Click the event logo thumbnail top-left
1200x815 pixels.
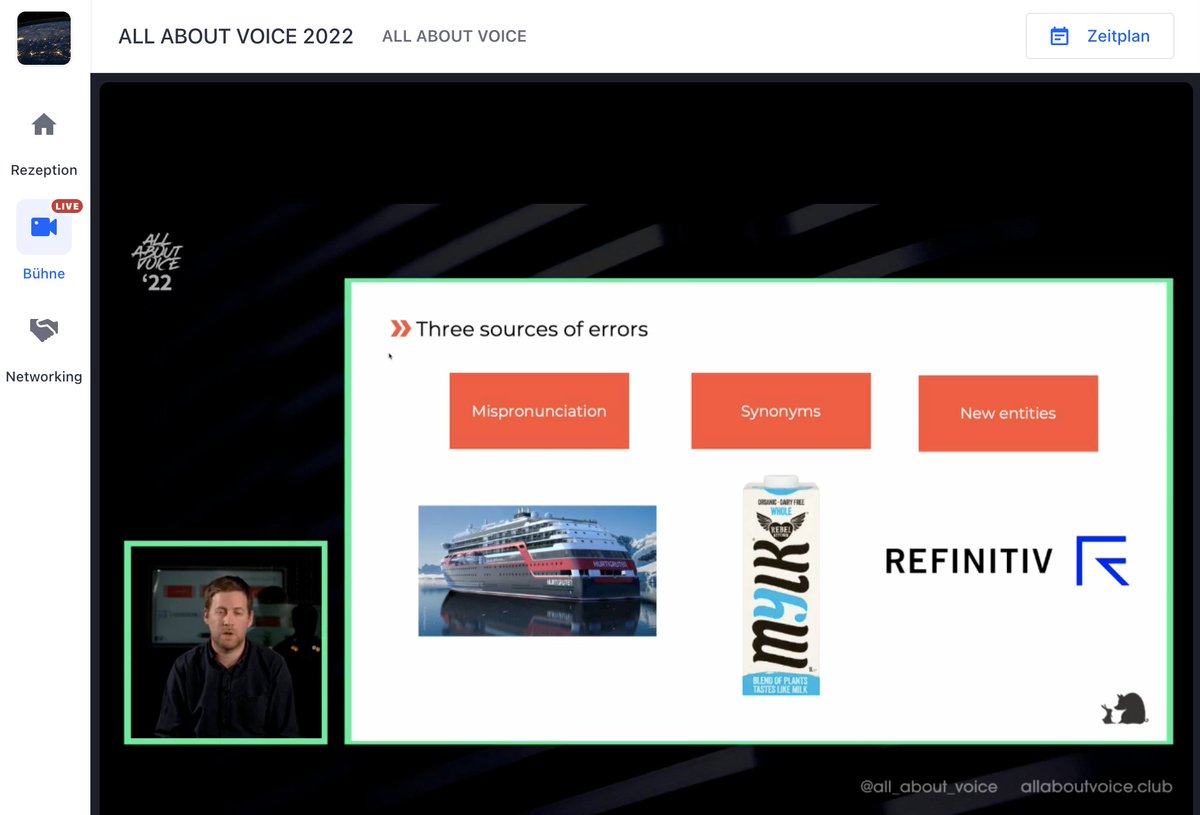(43, 37)
